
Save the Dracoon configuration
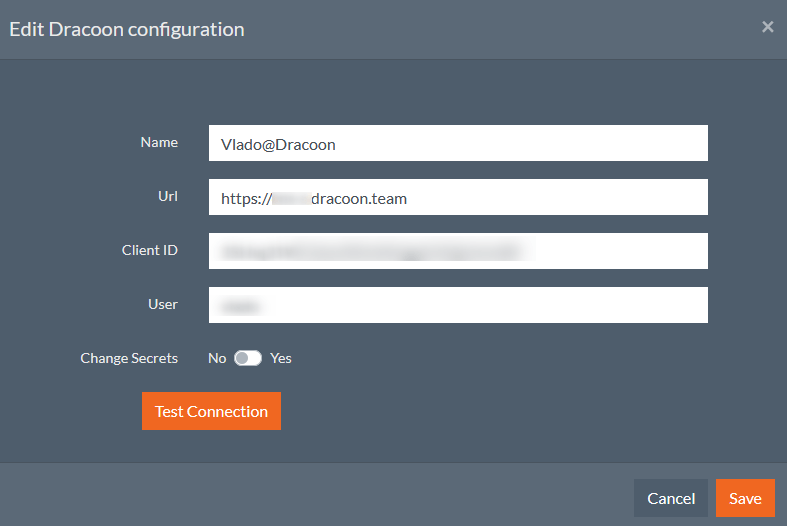[745, 498]
